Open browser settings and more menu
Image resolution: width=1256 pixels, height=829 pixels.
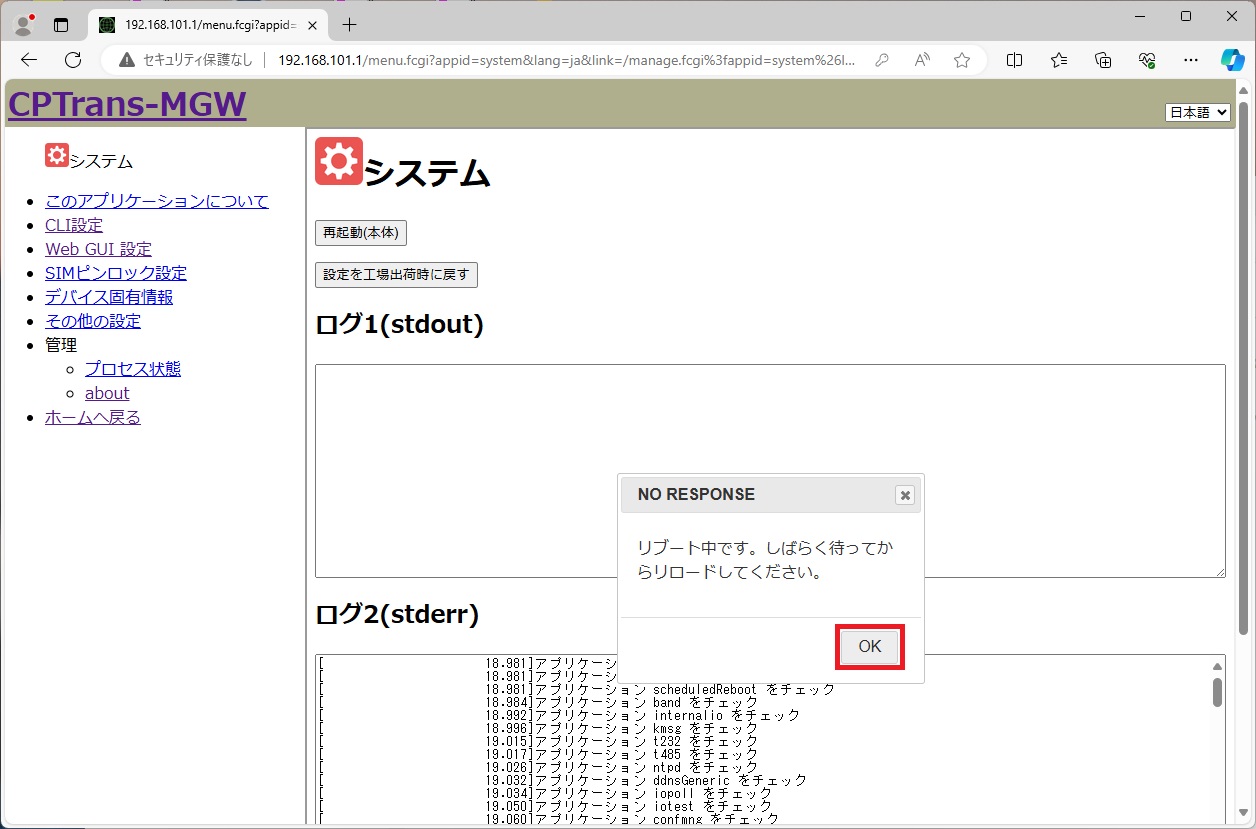coord(1190,60)
